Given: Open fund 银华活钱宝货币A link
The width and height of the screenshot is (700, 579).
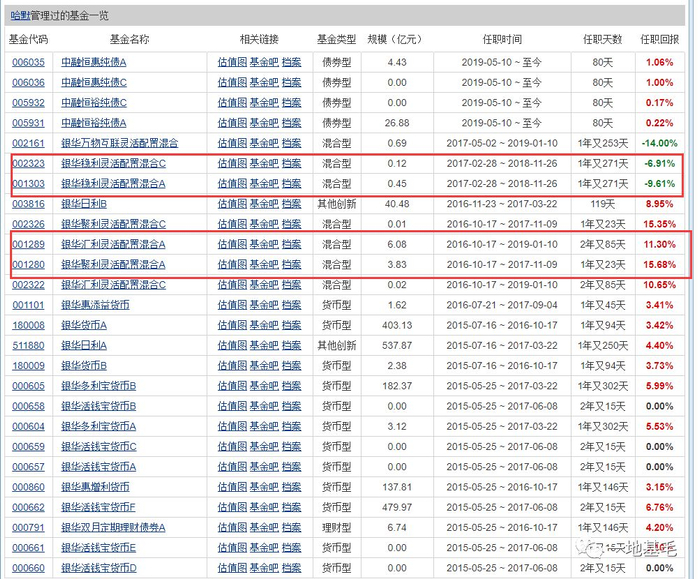Looking at the screenshot, I should (x=99, y=467).
